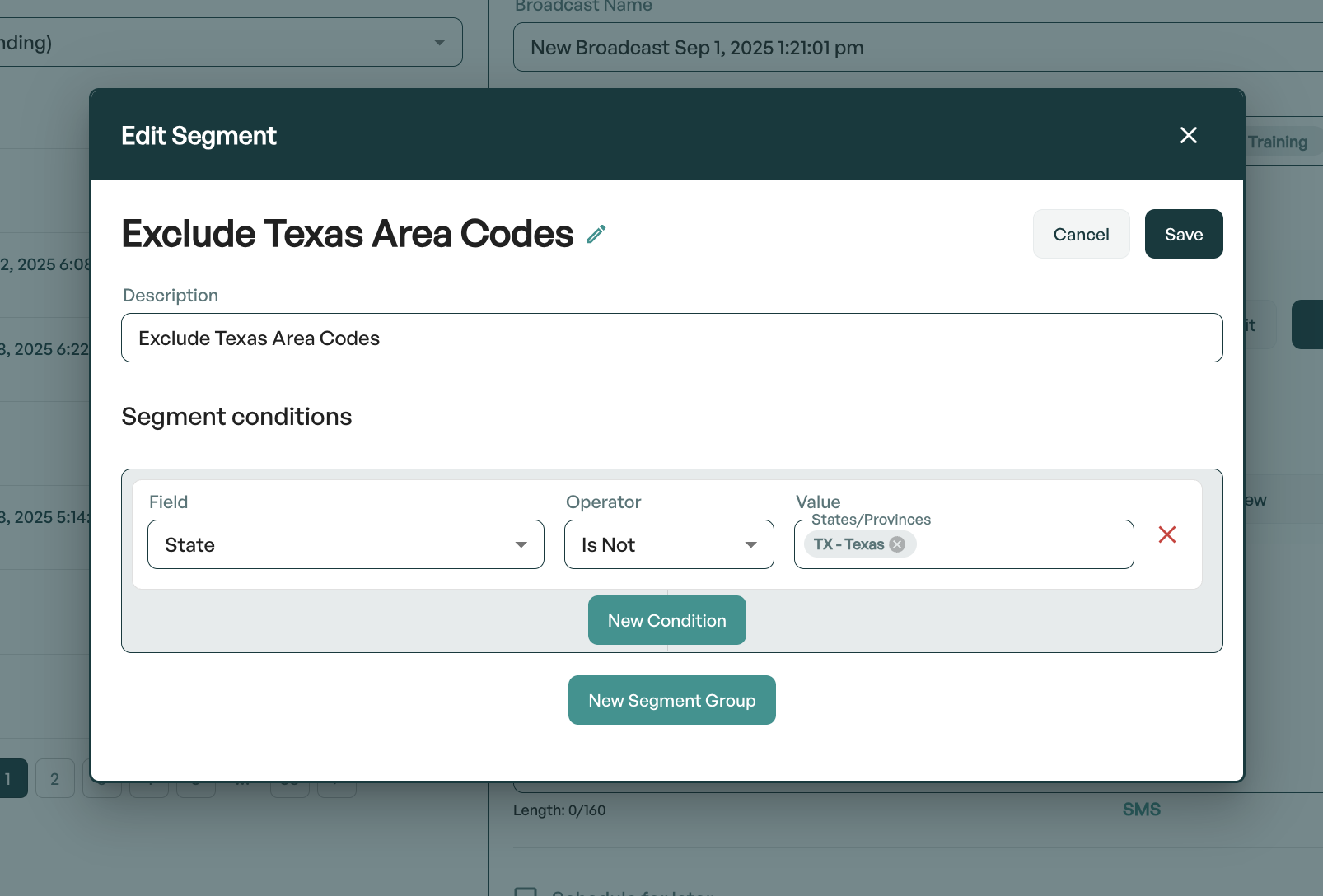Switch to the Training tab
This screenshot has height=896, width=1323.
(1278, 142)
